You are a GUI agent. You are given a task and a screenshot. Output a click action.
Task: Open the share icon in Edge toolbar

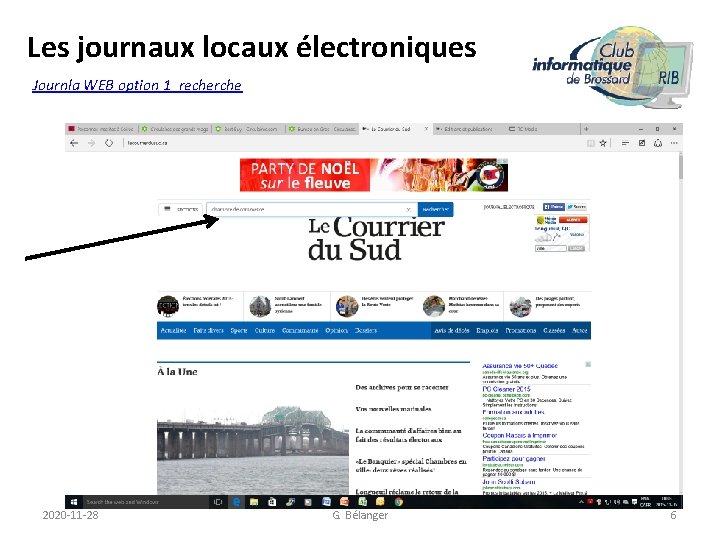tap(658, 143)
